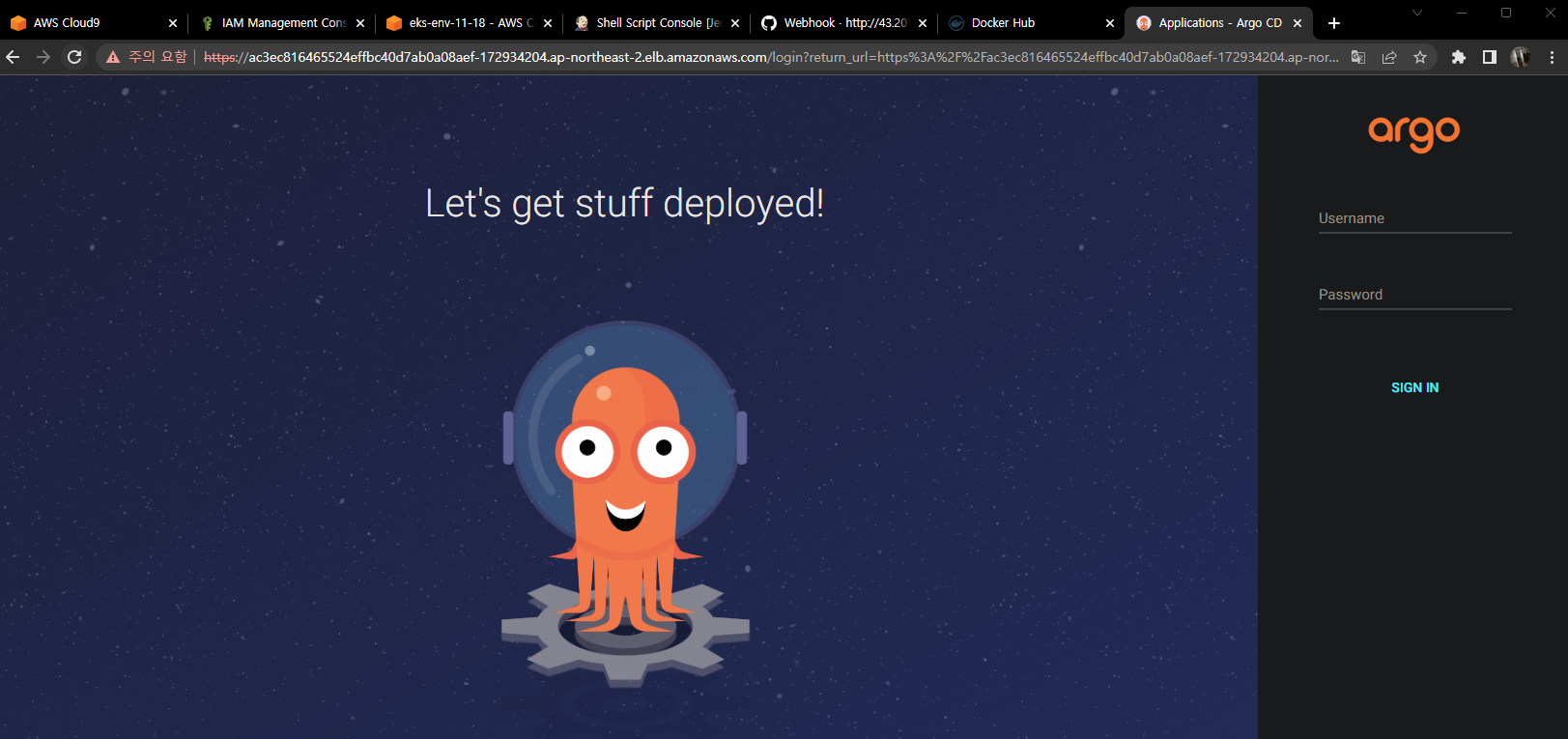
Task: Click the Password input field
Action: [1414, 296]
